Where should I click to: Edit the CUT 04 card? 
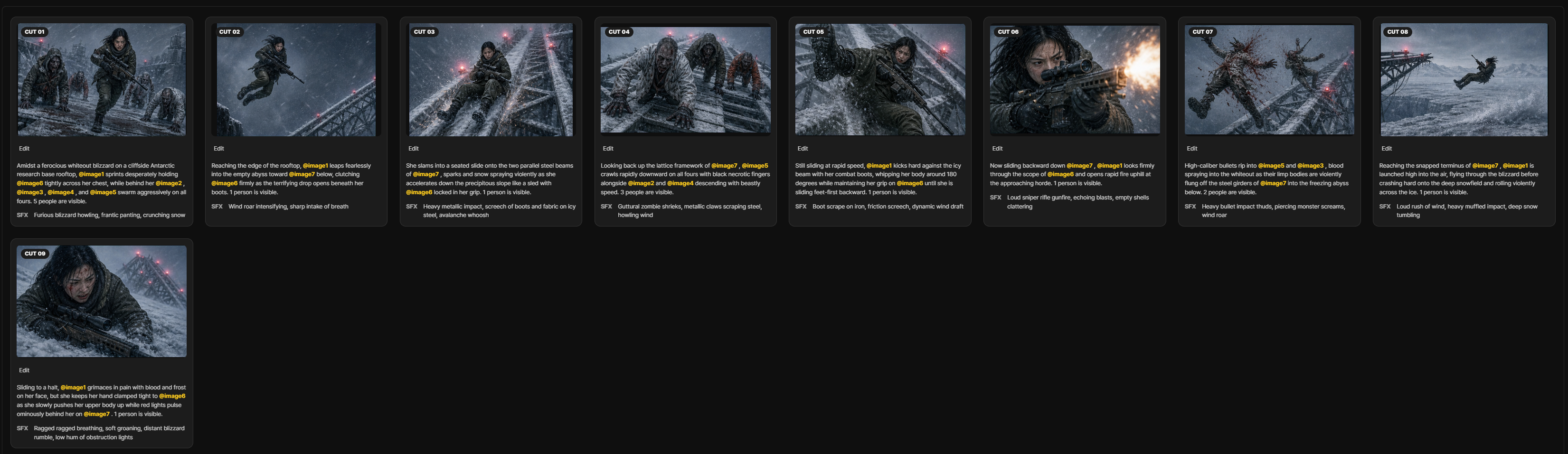tap(608, 149)
